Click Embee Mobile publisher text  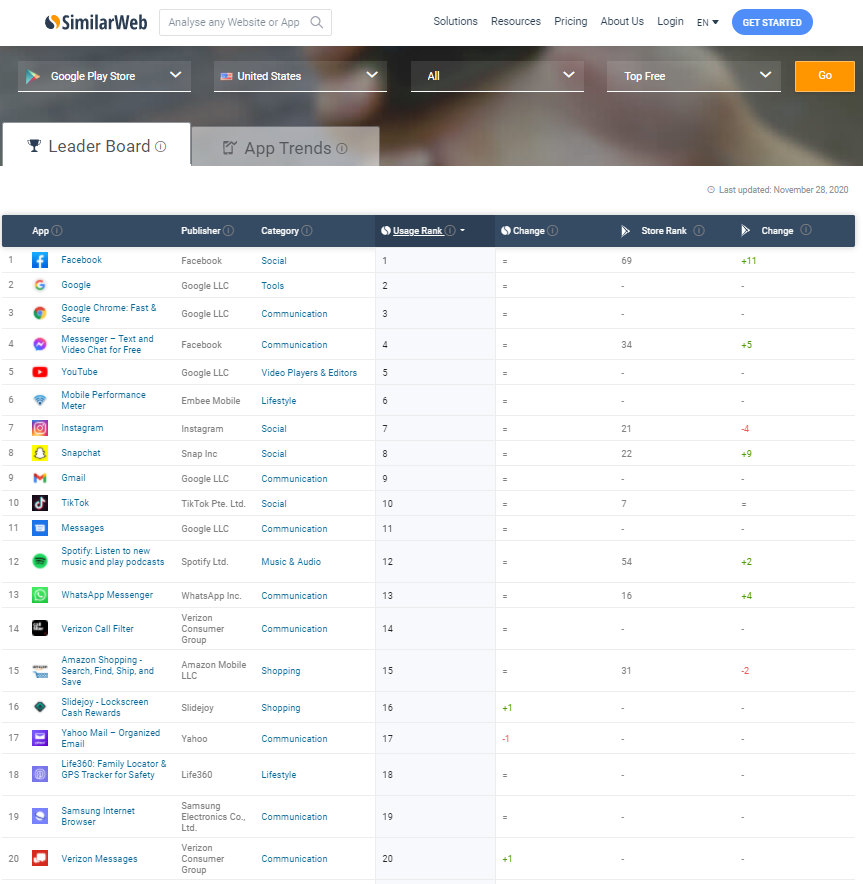point(211,401)
